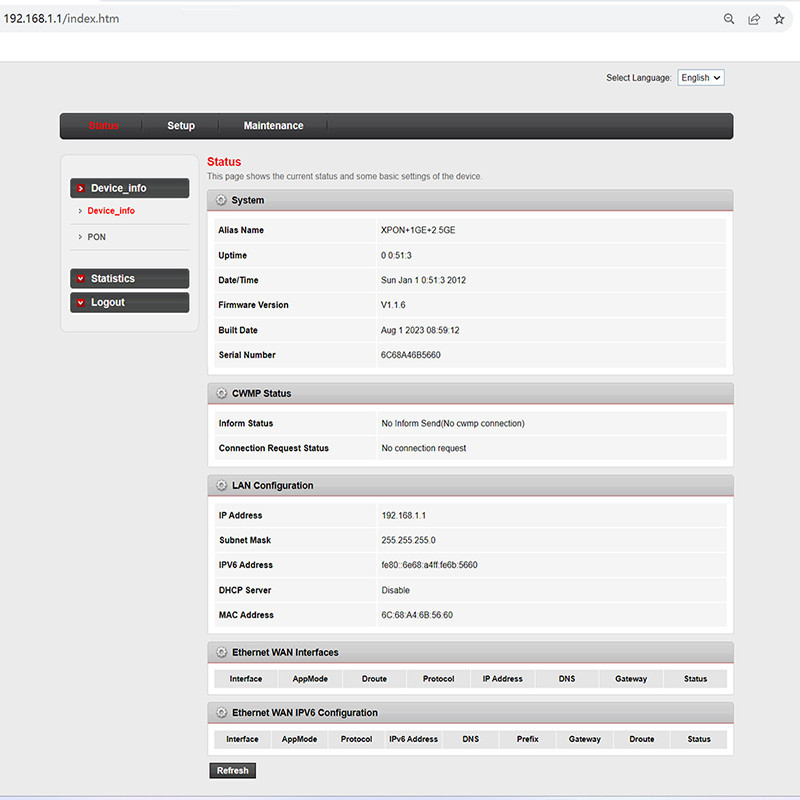This screenshot has width=800, height=800.
Task: Click the System section header bar
Action: 470,200
